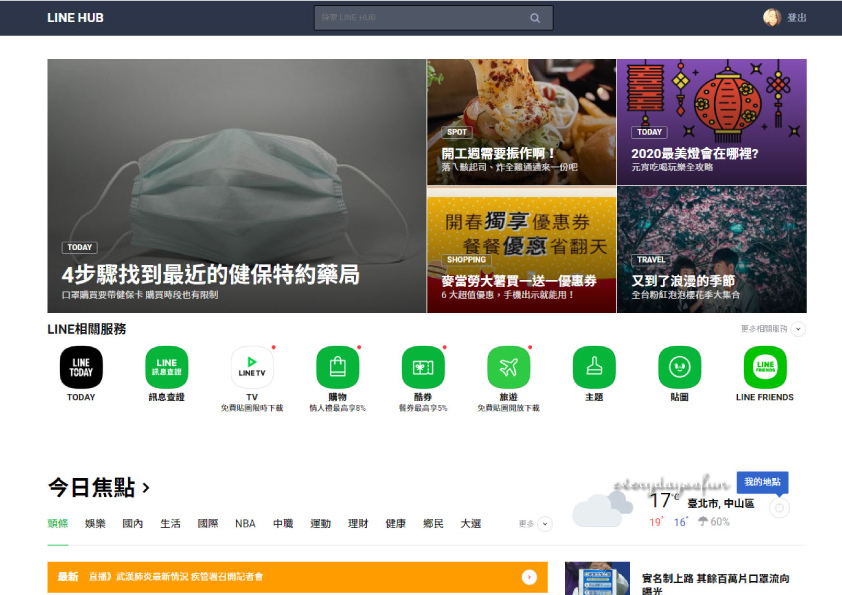The width and height of the screenshot is (842, 595).
Task: Select the 中職 tab
Action: (x=283, y=524)
